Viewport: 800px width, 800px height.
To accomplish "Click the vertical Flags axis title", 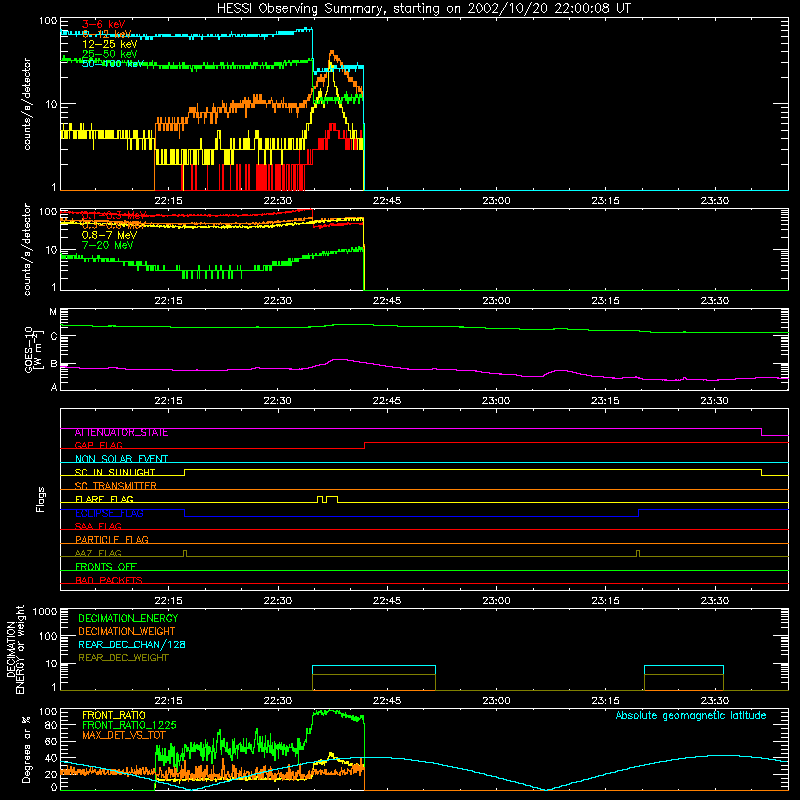I will tap(41, 499).
